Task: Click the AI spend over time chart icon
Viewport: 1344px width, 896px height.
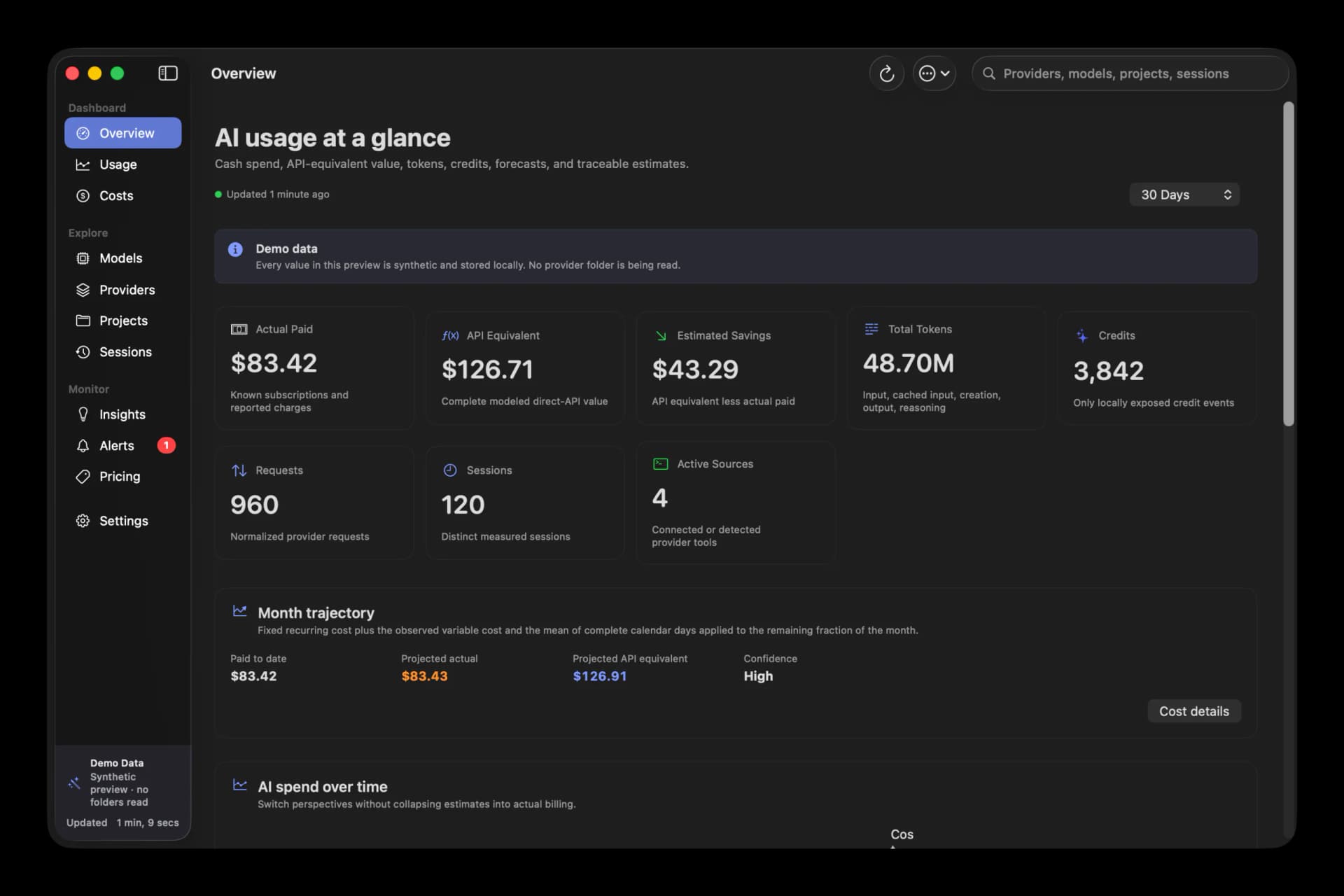Action: tap(239, 785)
